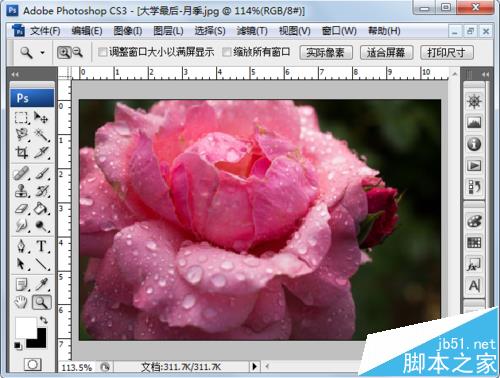Swap foreground and background colors

point(44,320)
